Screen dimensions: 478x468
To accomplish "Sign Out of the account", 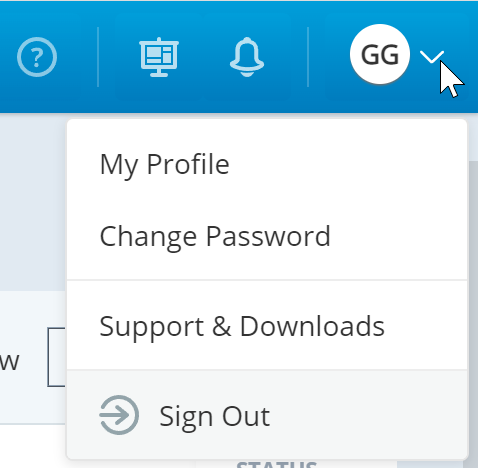I will tap(267, 415).
